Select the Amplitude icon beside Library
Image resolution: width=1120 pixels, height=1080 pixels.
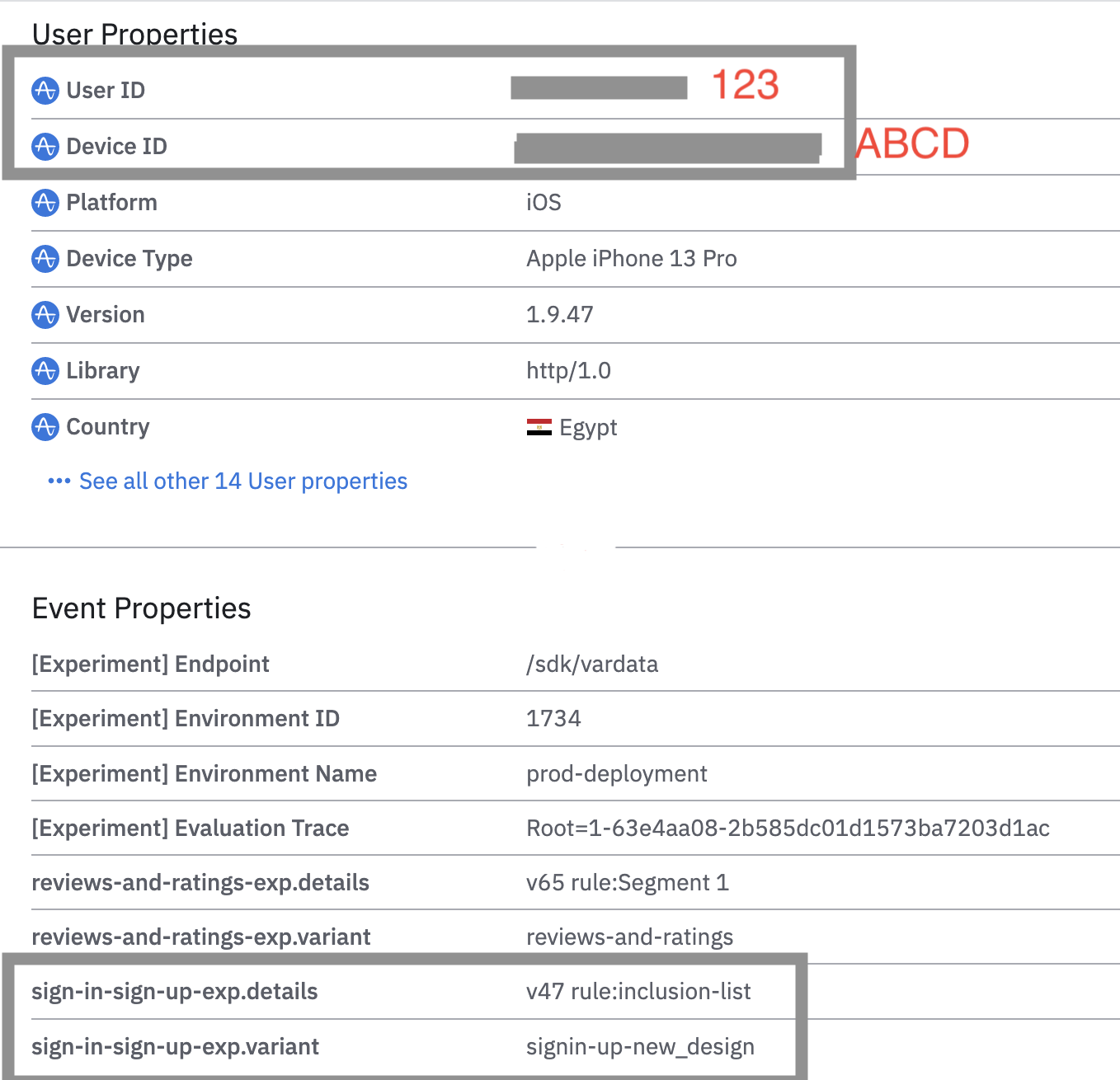45,371
